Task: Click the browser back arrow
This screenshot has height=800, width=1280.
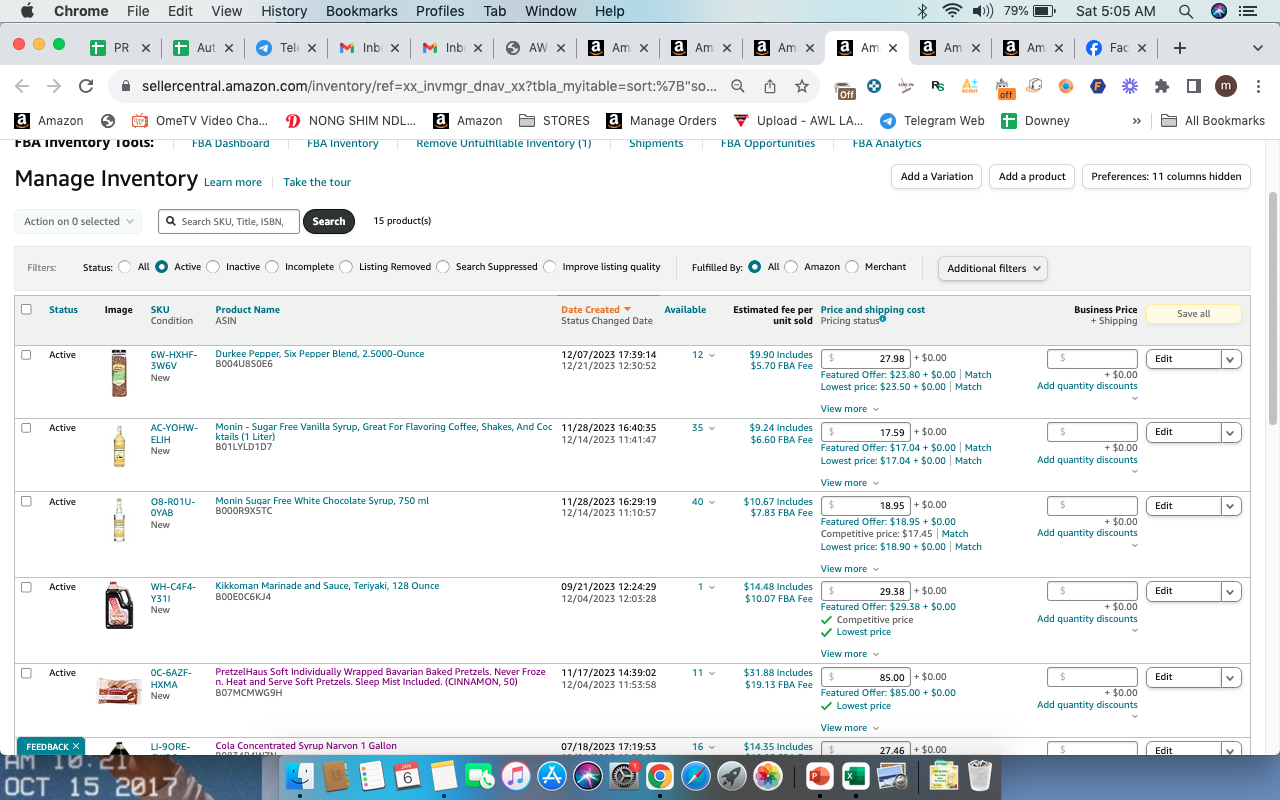Action: tap(22, 86)
